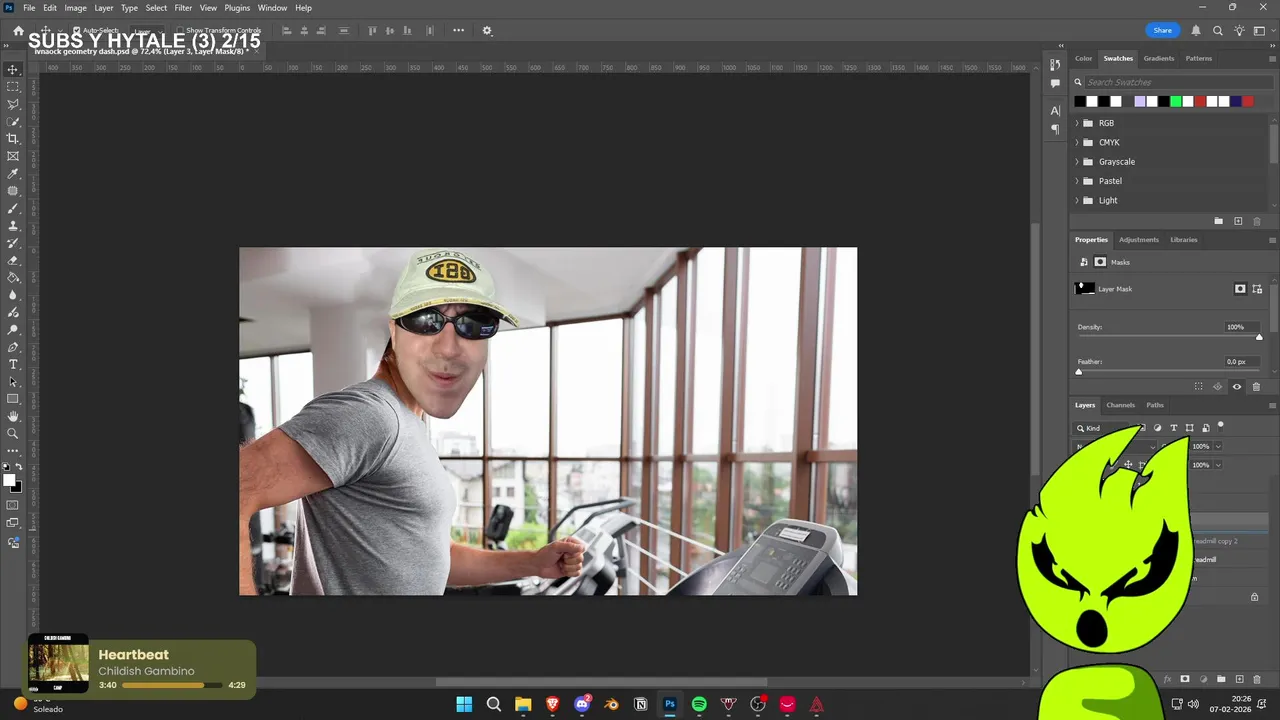Select the Lasso tool
The height and width of the screenshot is (720, 1280).
click(x=13, y=104)
